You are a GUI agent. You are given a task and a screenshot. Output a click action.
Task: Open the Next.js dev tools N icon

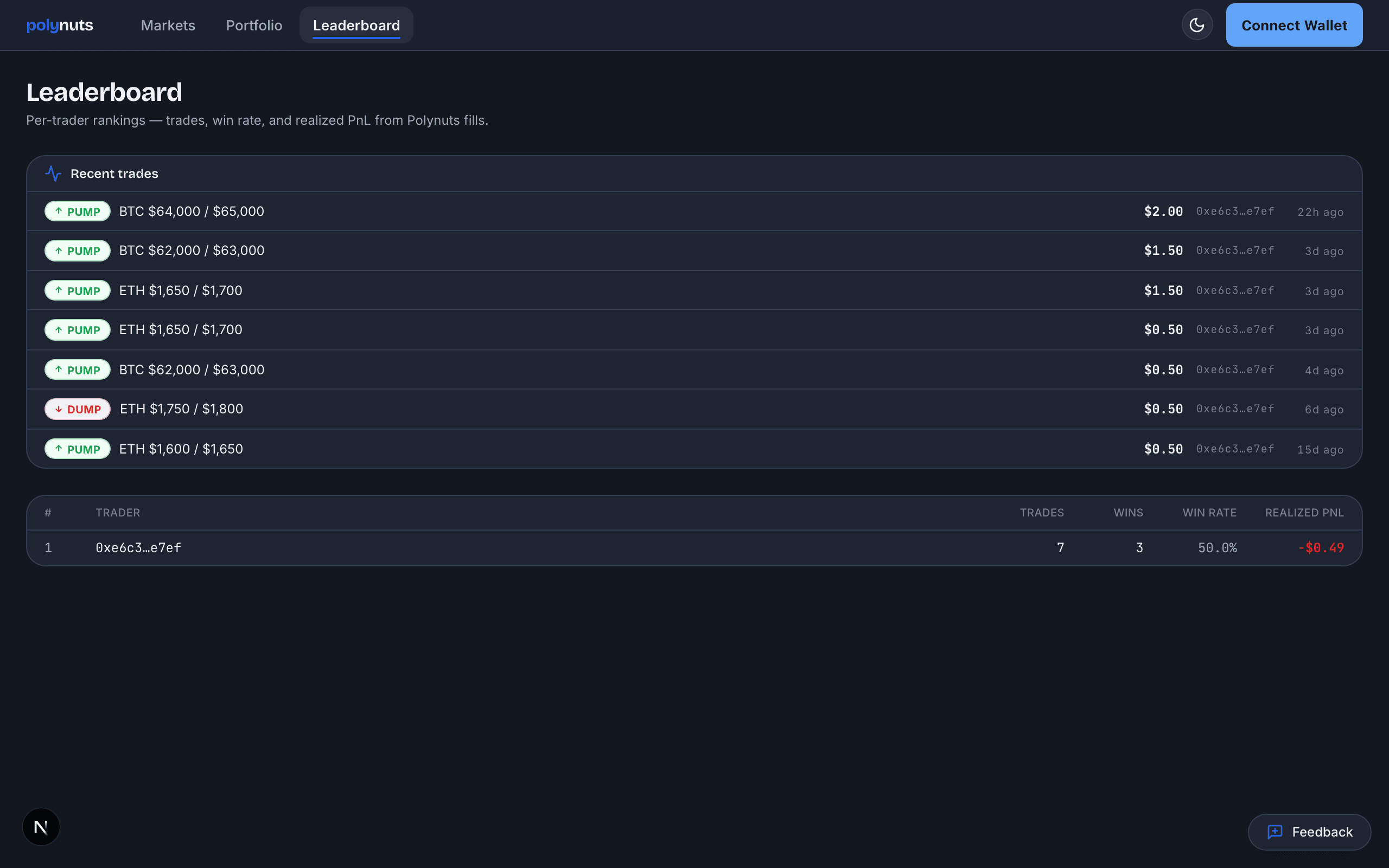[41, 827]
